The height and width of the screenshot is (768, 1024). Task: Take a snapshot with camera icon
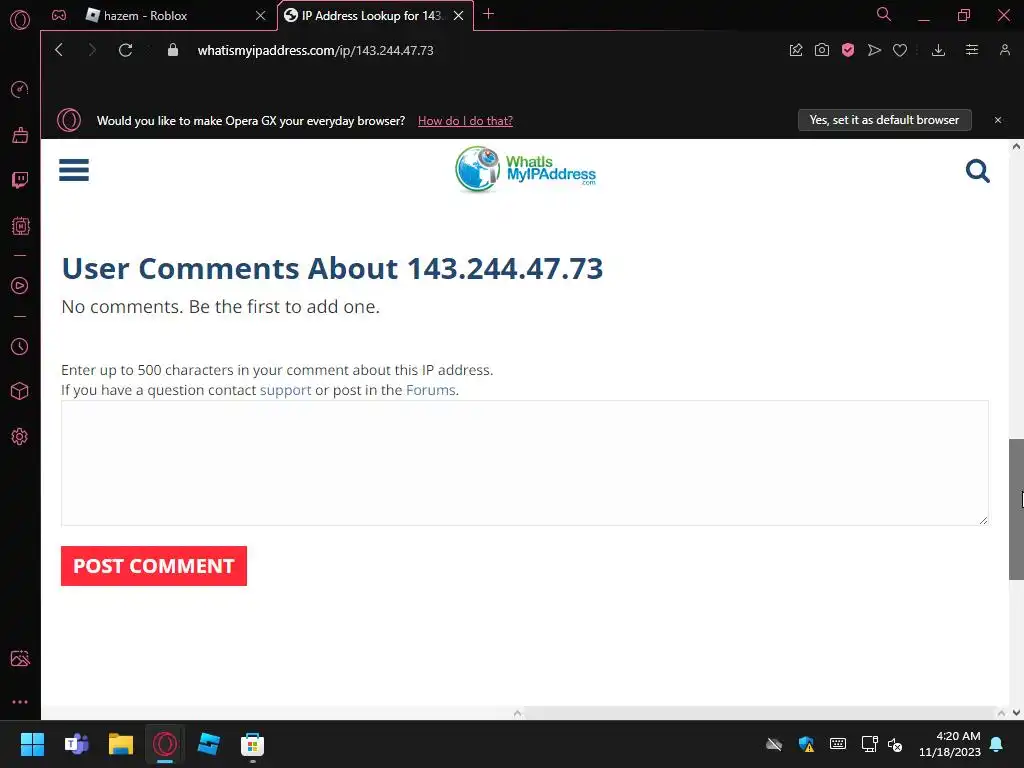[x=822, y=50]
